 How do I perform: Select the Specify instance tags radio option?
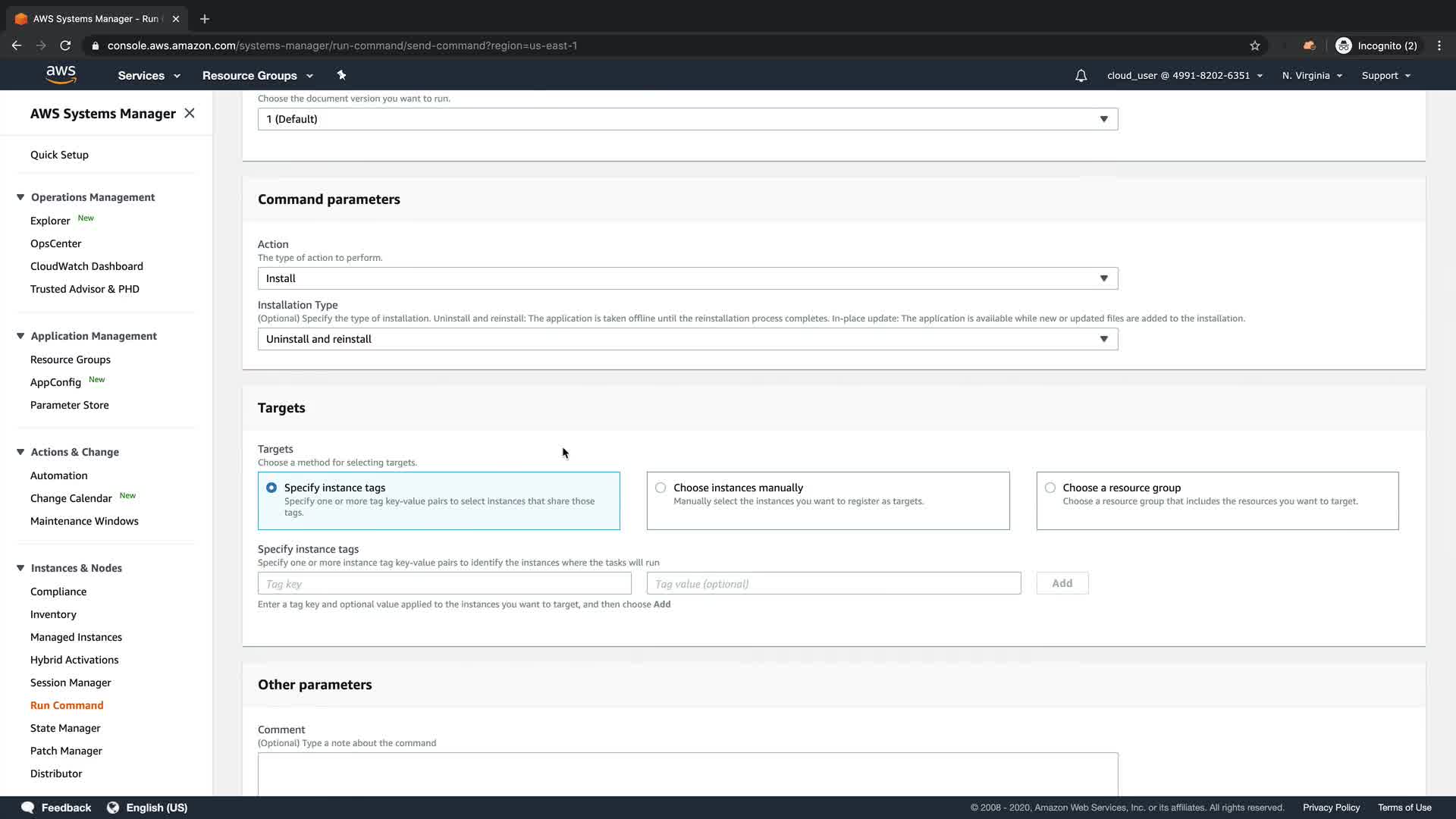point(271,488)
